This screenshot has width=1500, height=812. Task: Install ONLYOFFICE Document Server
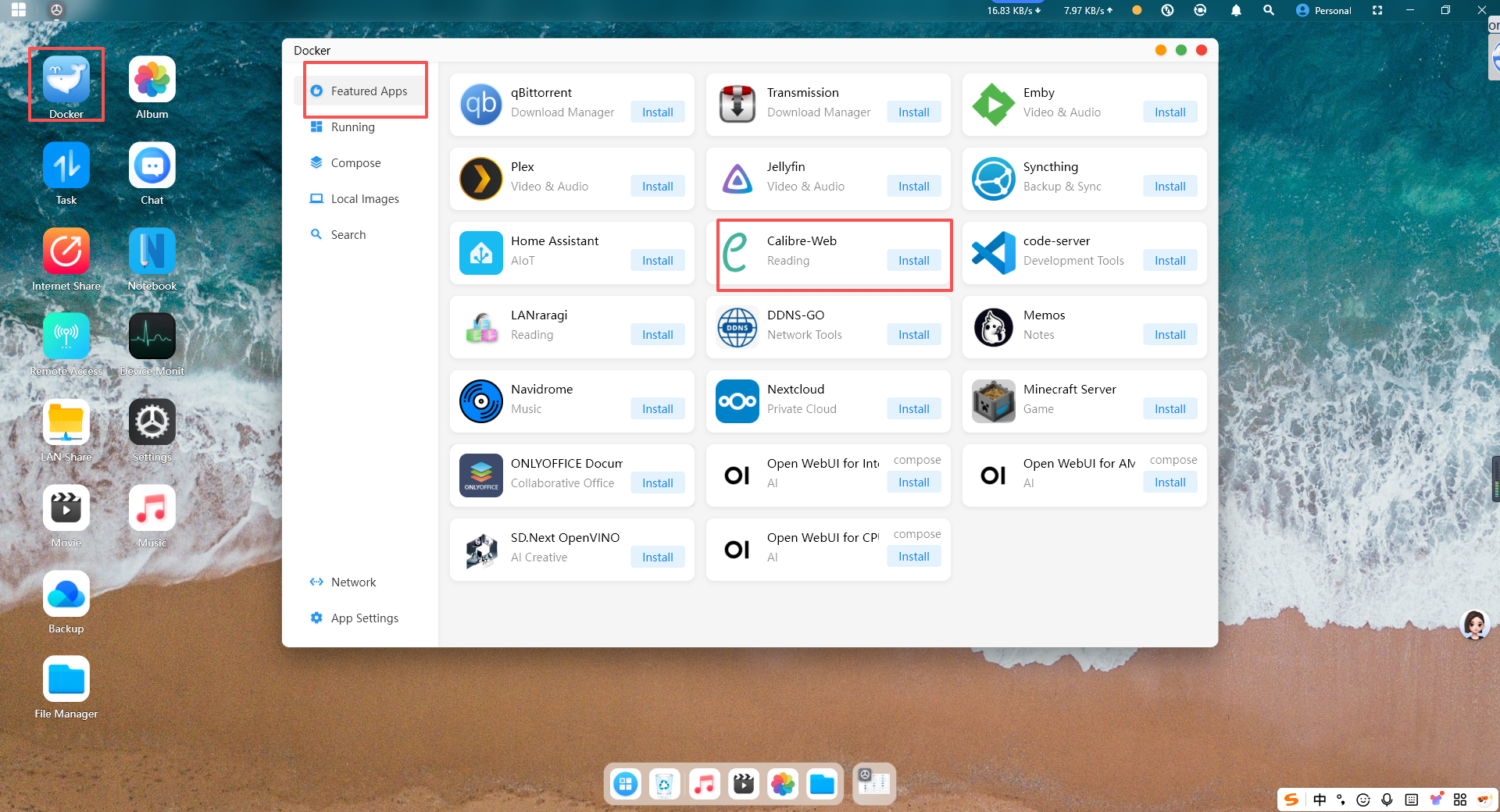[658, 483]
